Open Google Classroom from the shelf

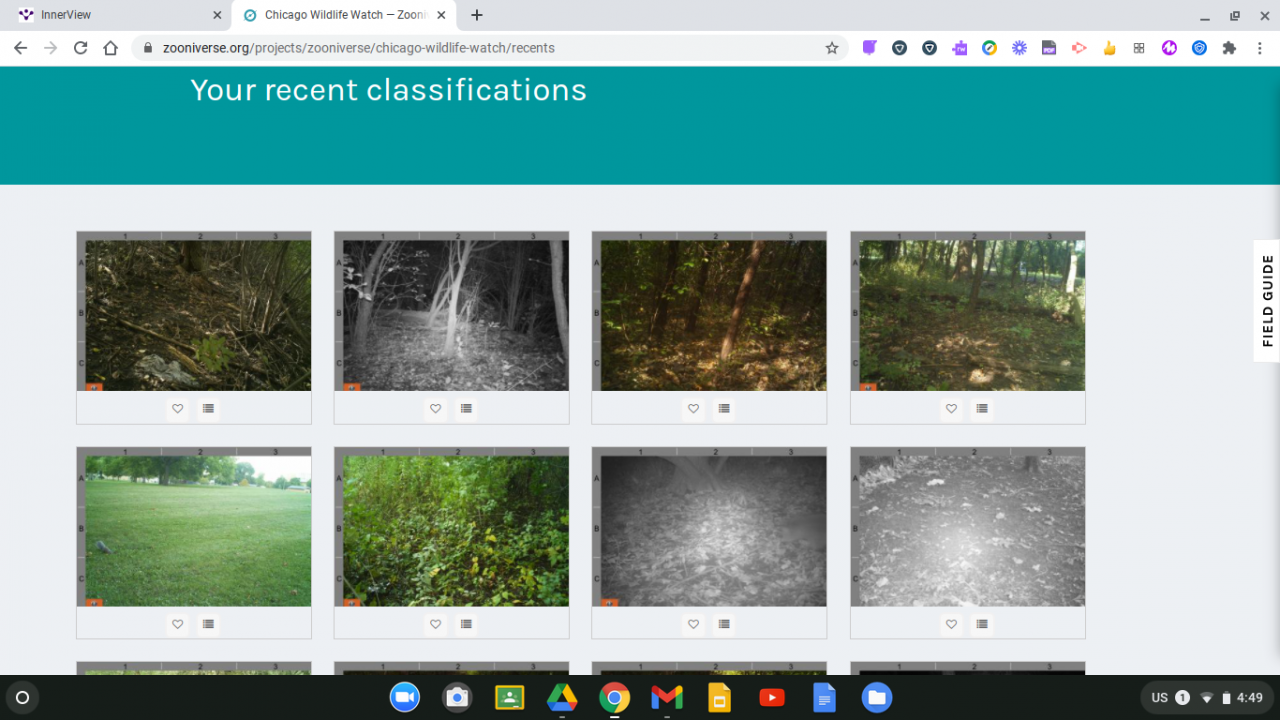[x=509, y=697]
